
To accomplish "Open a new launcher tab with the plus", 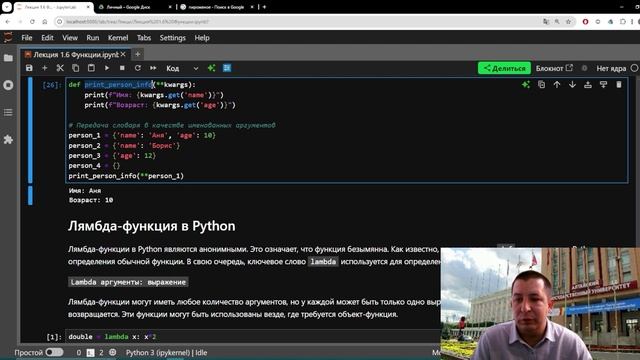I will point(138,54).
